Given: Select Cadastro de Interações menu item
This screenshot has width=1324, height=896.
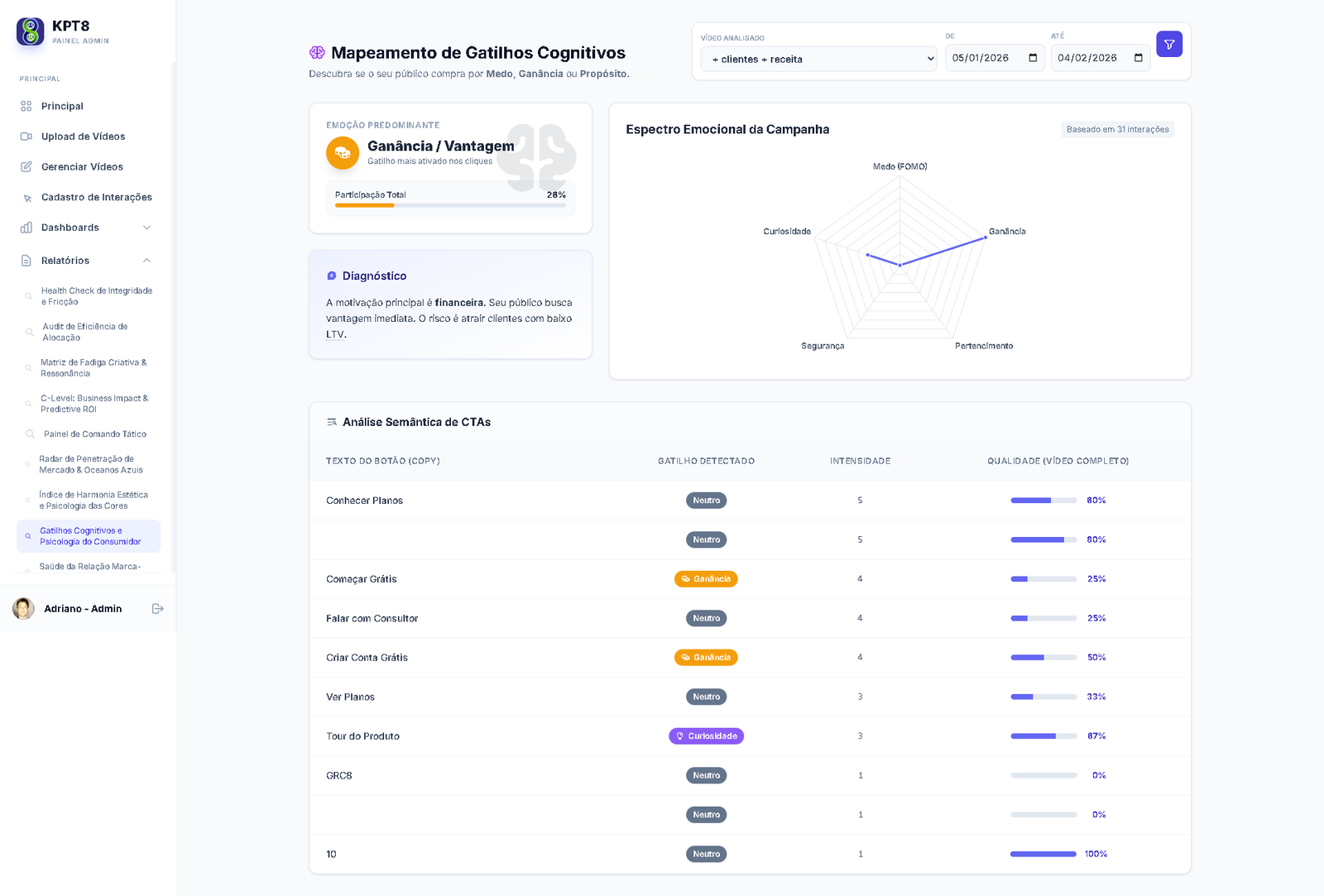Looking at the screenshot, I should [96, 198].
